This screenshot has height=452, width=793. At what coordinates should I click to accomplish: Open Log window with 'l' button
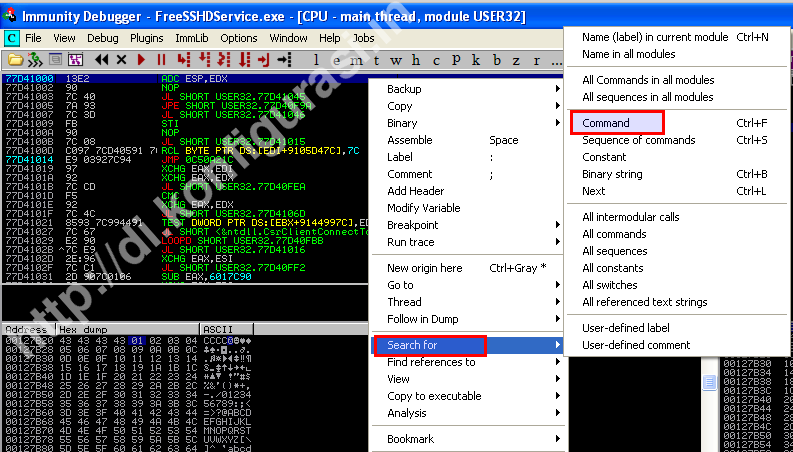(x=317, y=60)
